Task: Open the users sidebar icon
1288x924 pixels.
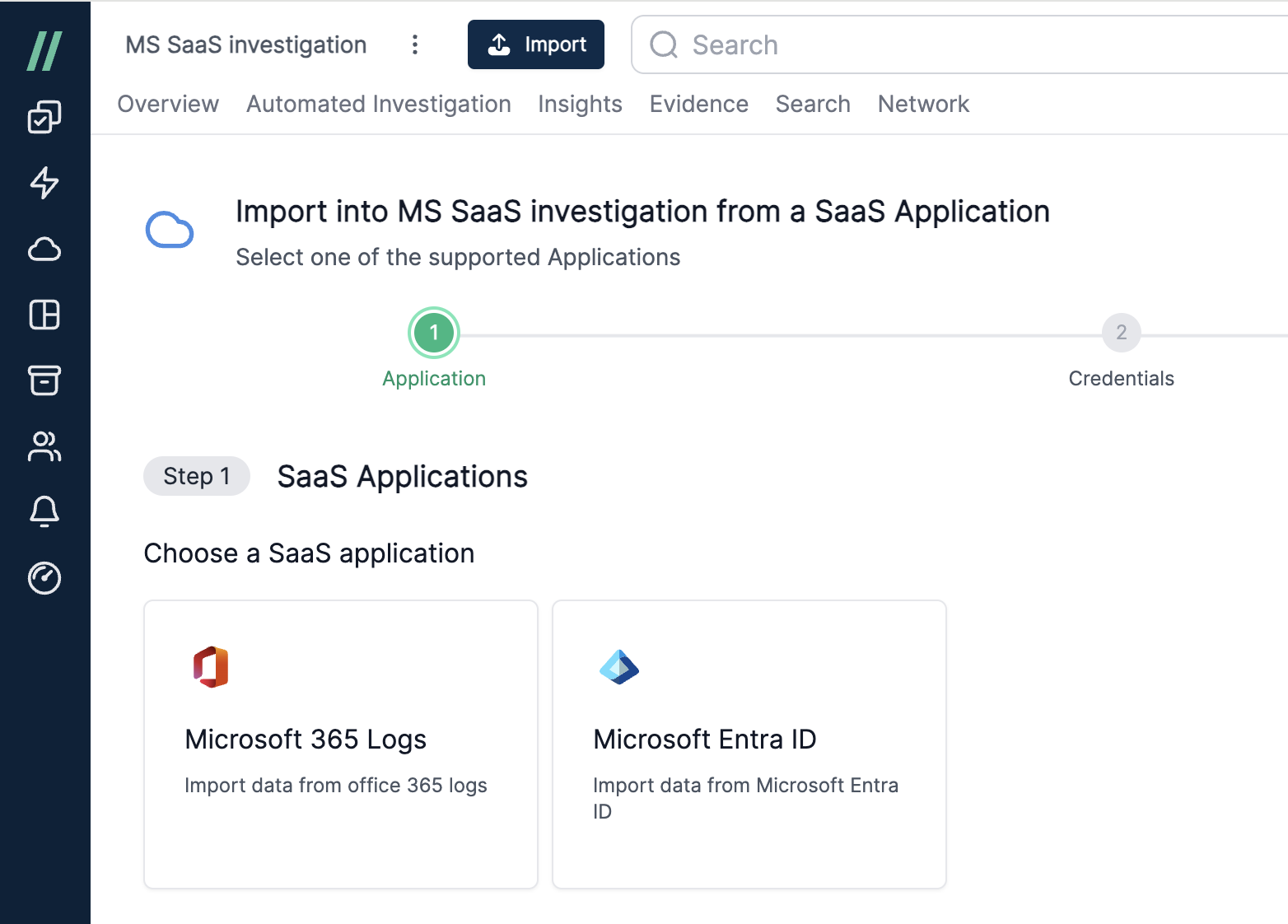Action: 44,446
